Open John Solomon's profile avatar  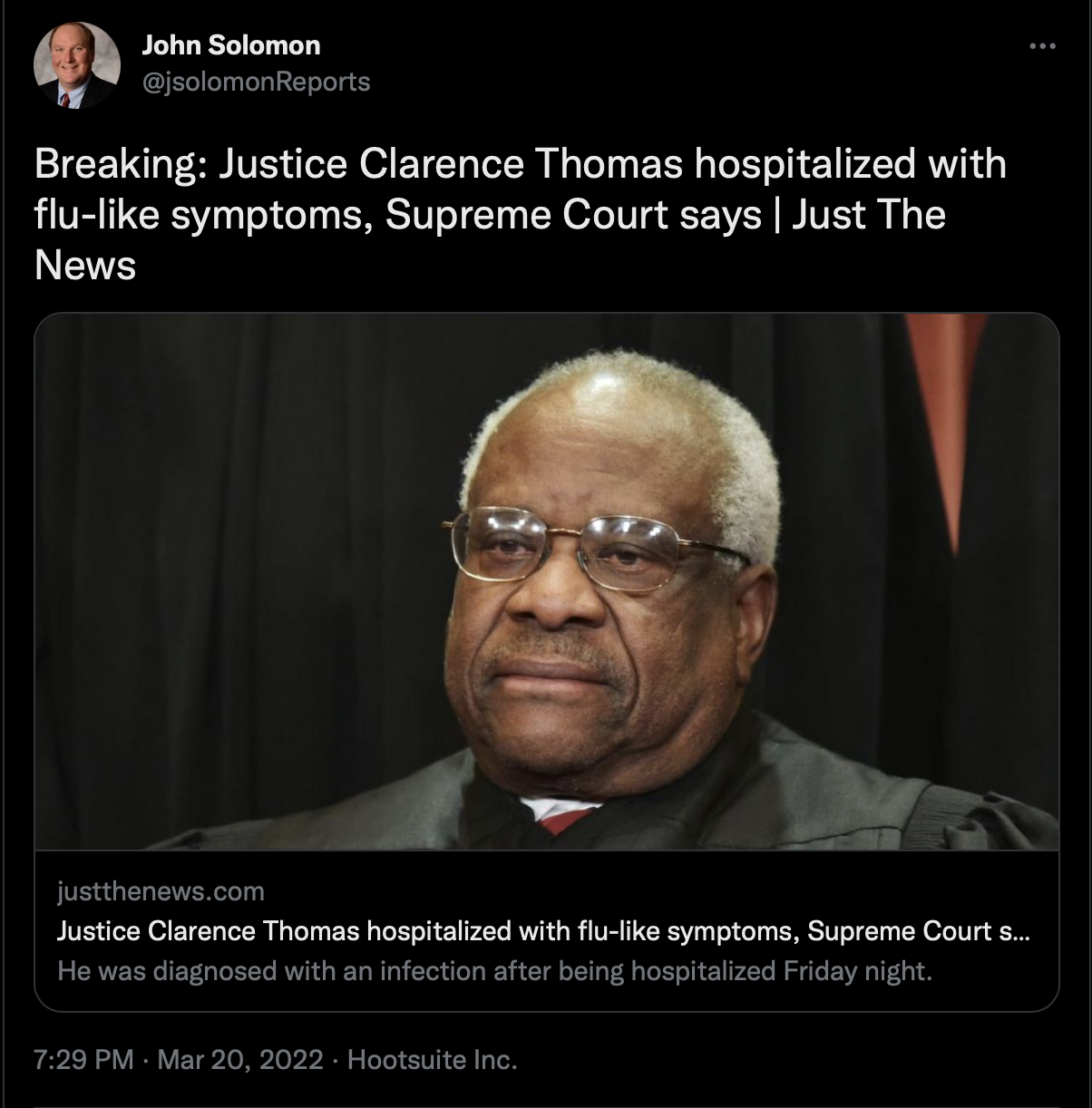coord(76,66)
